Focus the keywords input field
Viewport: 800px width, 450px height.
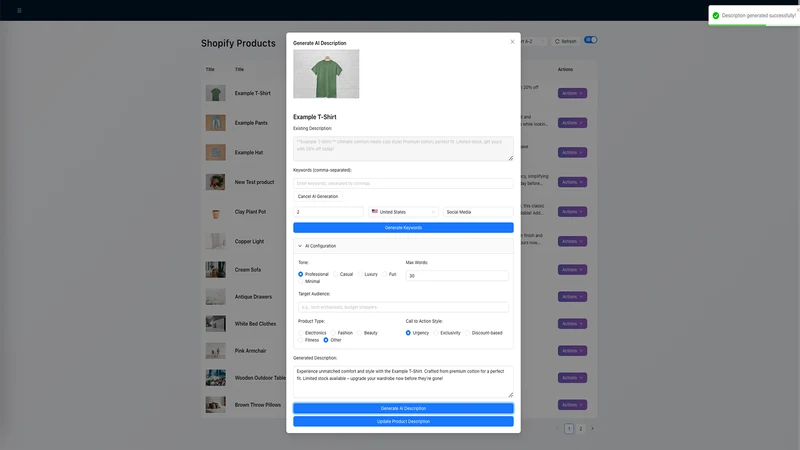[x=403, y=183]
